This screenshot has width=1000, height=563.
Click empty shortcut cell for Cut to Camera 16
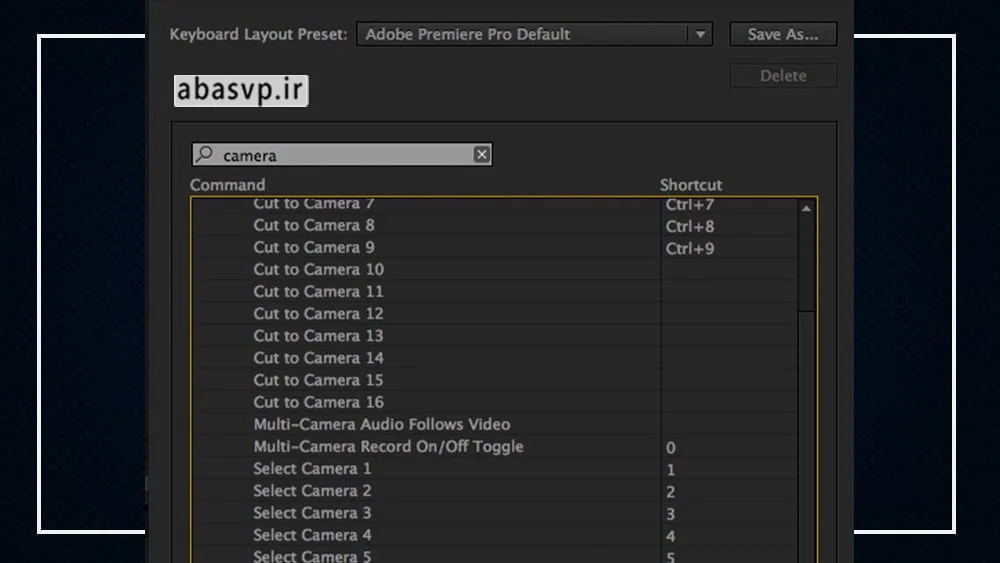coord(729,402)
